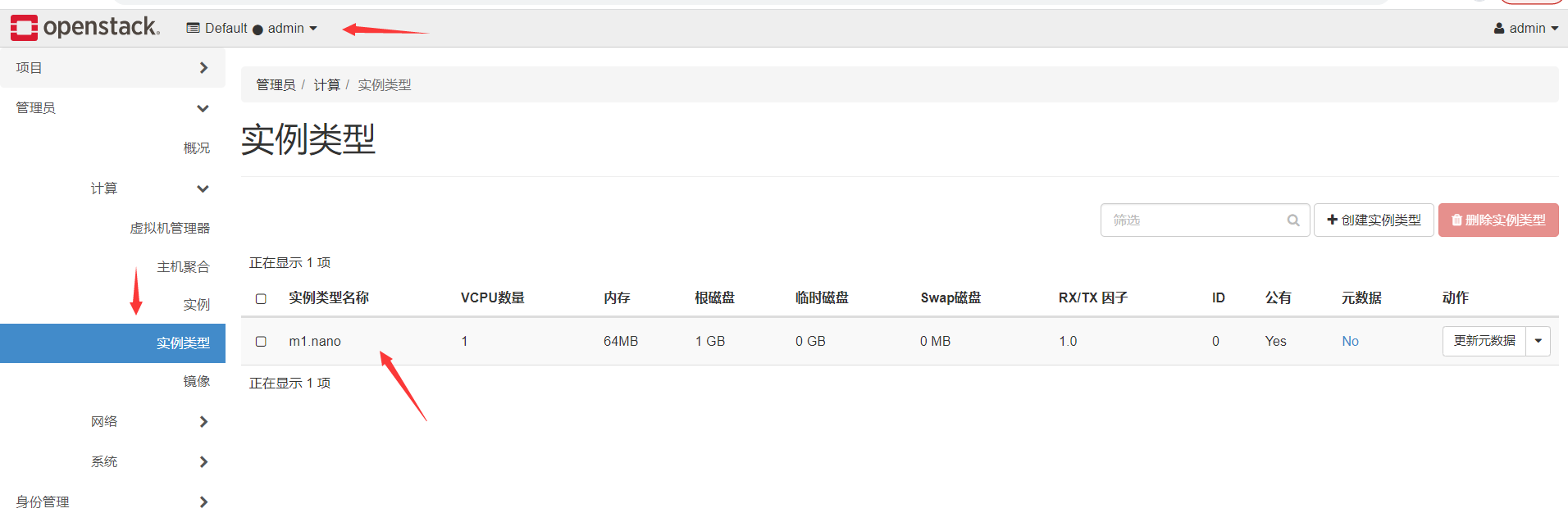The height and width of the screenshot is (513, 1568).
Task: Click the 1 GB root disk cell
Action: pos(710,341)
